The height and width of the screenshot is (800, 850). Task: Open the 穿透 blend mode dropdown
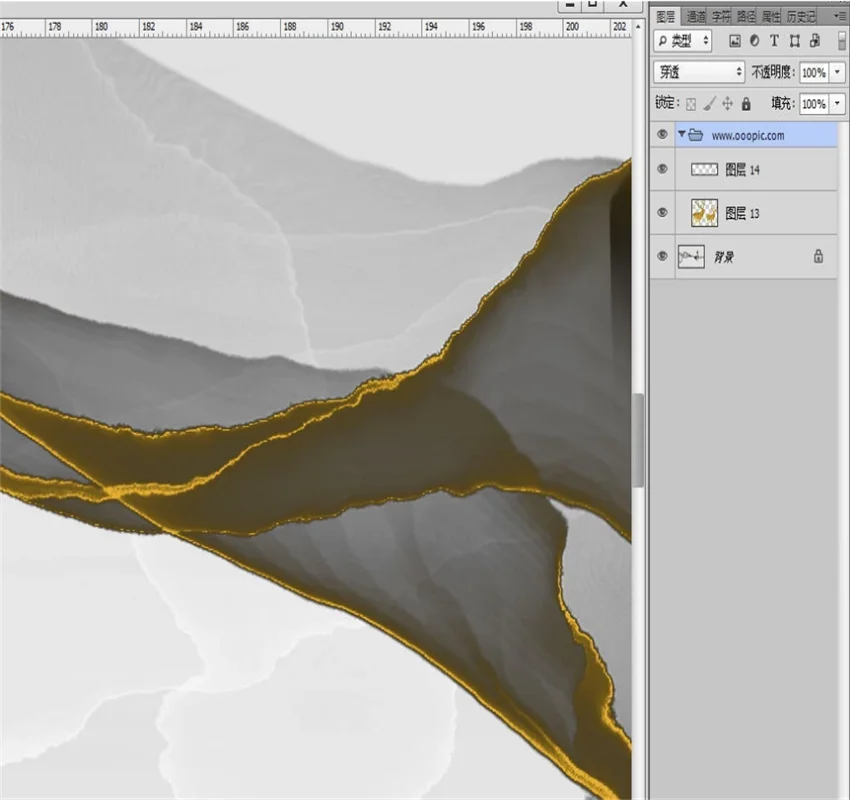point(699,72)
